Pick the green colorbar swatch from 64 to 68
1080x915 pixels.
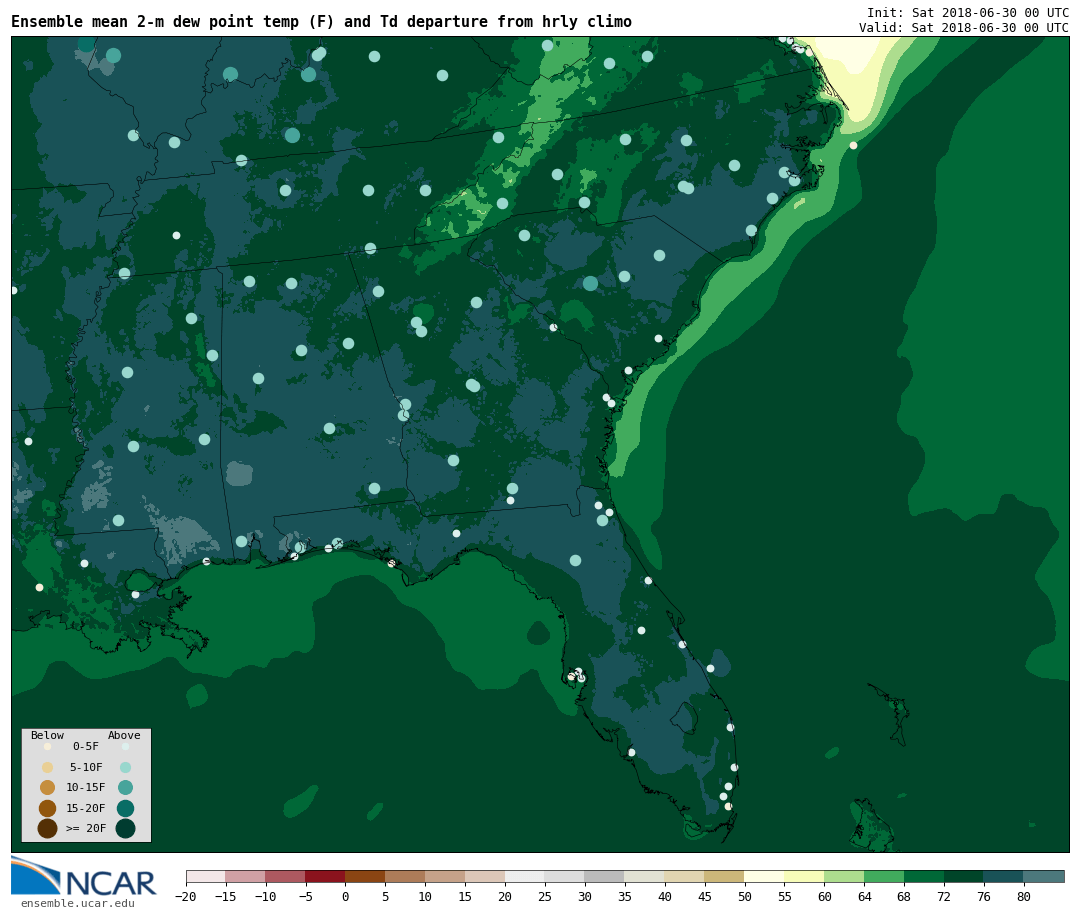click(885, 876)
